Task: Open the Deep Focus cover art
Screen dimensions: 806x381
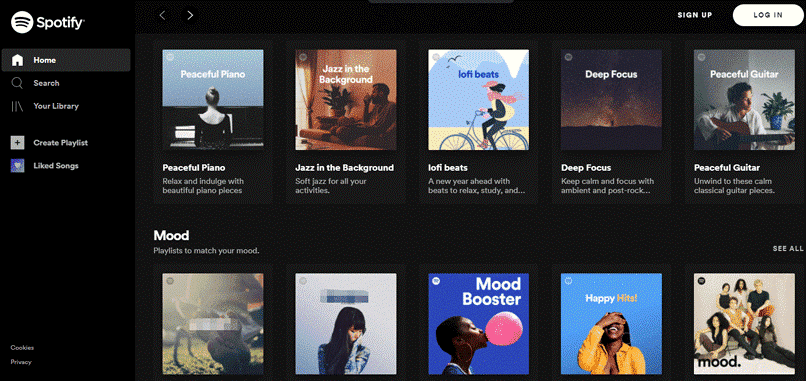Action: click(611, 100)
